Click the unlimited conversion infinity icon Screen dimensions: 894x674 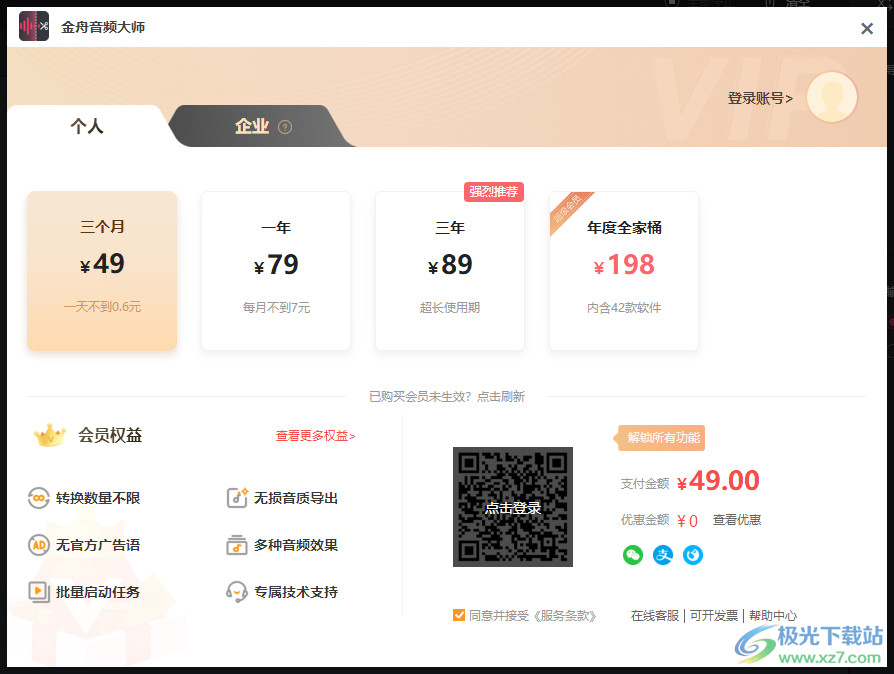click(x=38, y=498)
